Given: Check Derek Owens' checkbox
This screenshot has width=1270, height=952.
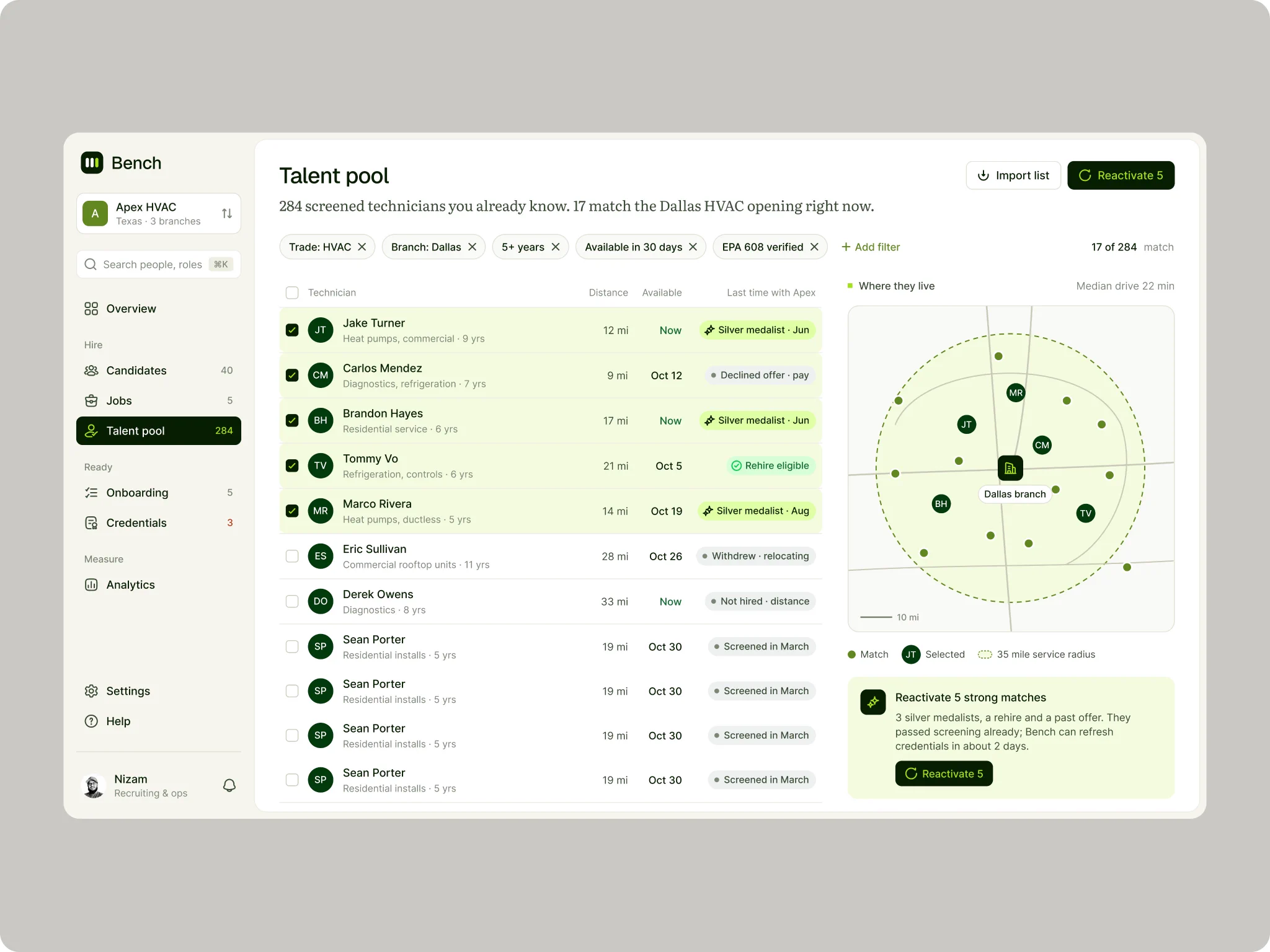Looking at the screenshot, I should (292, 601).
